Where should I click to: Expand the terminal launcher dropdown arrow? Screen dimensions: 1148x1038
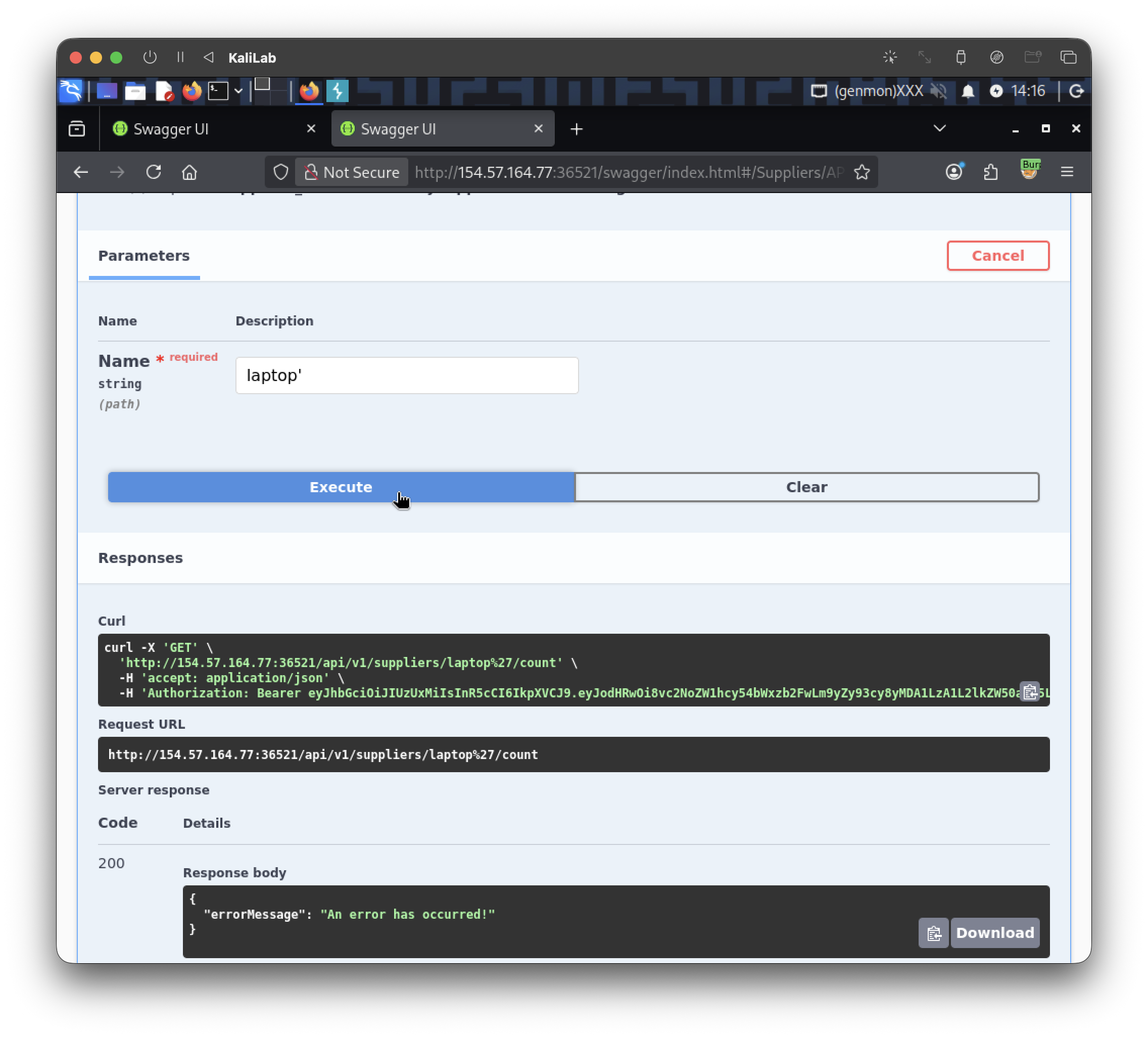pos(238,91)
